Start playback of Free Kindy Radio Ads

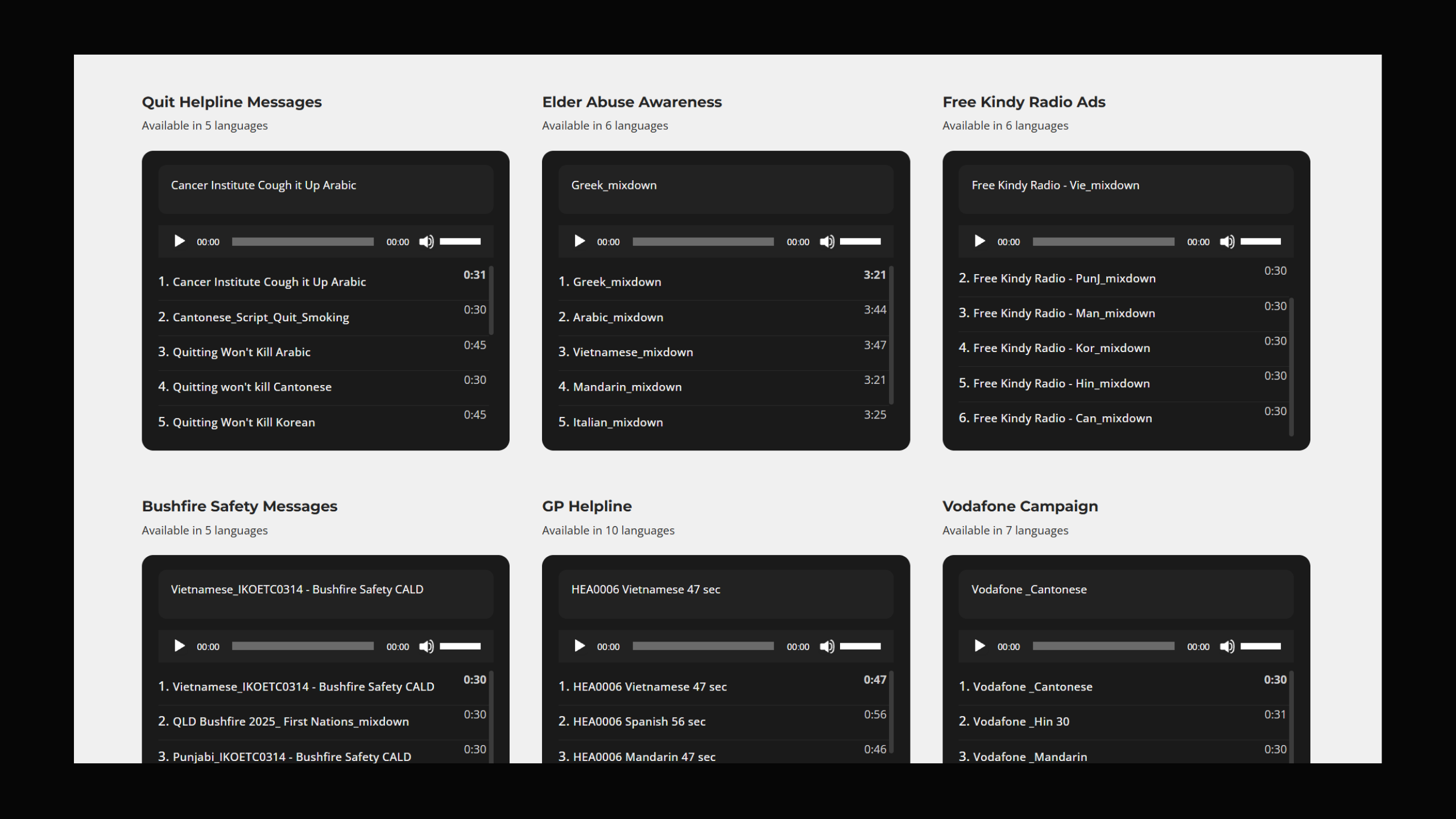pos(979,241)
